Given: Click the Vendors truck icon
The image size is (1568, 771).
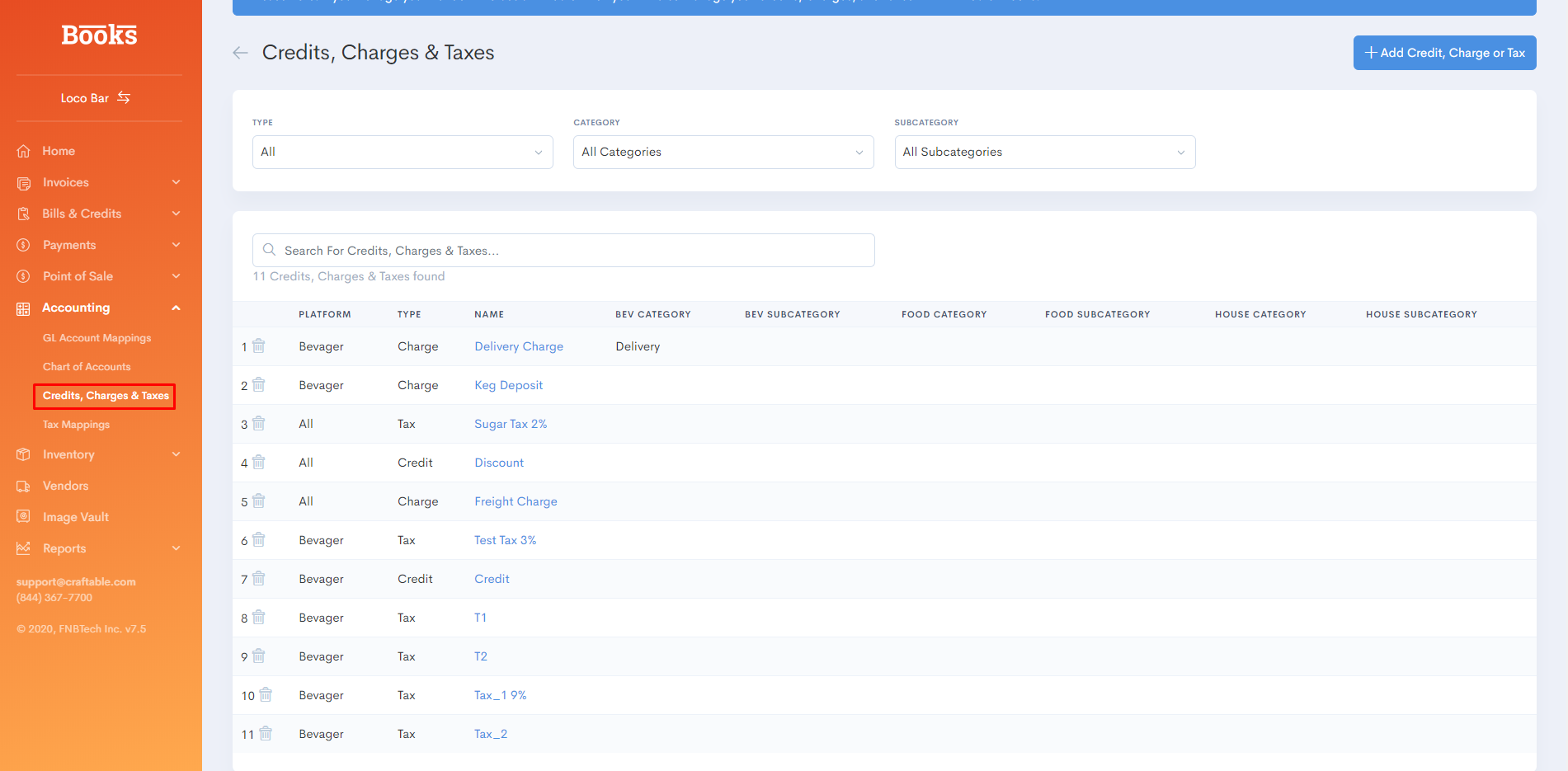Looking at the screenshot, I should [x=23, y=486].
